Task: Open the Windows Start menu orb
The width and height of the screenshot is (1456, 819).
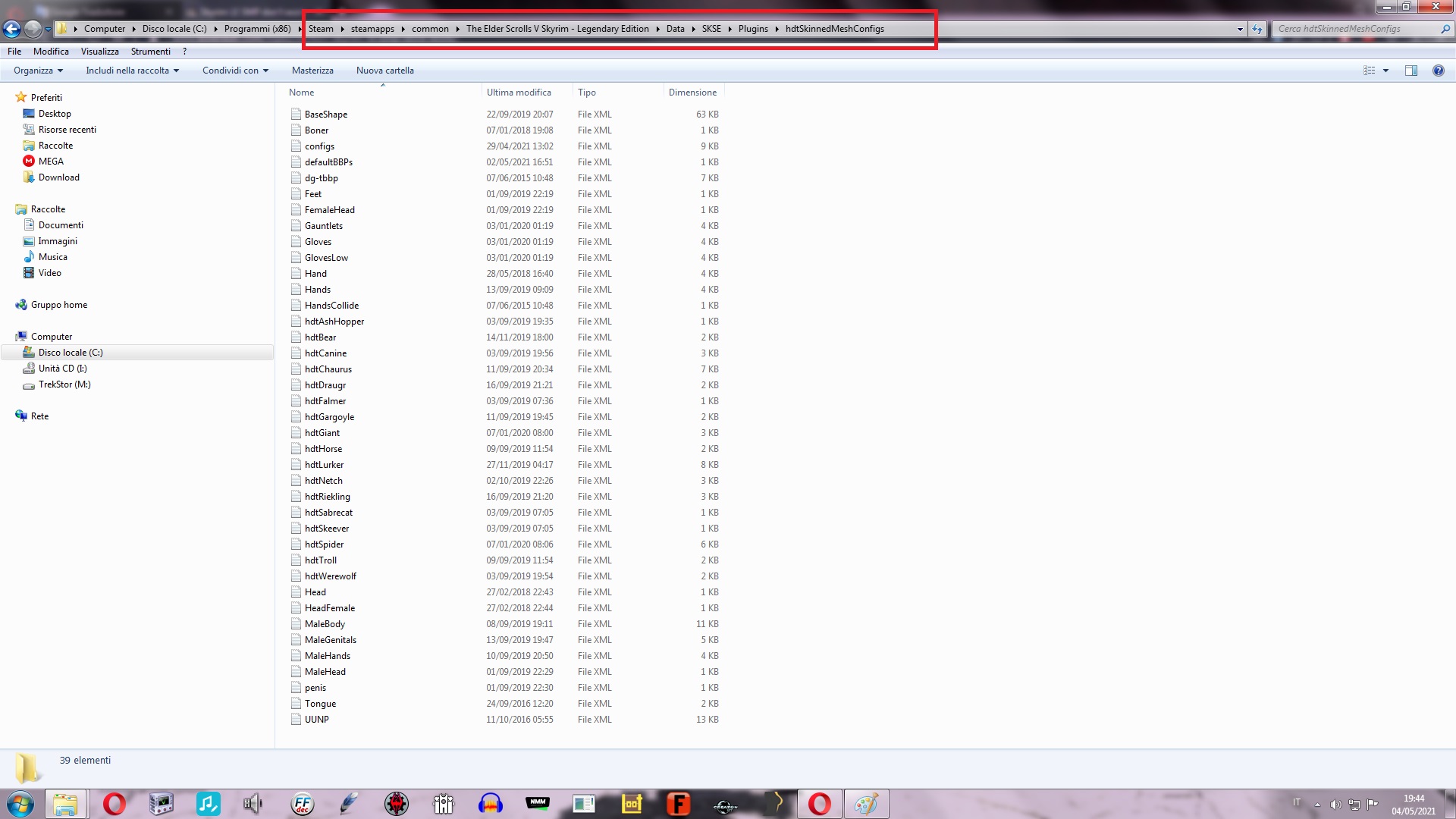Action: pos(20,804)
